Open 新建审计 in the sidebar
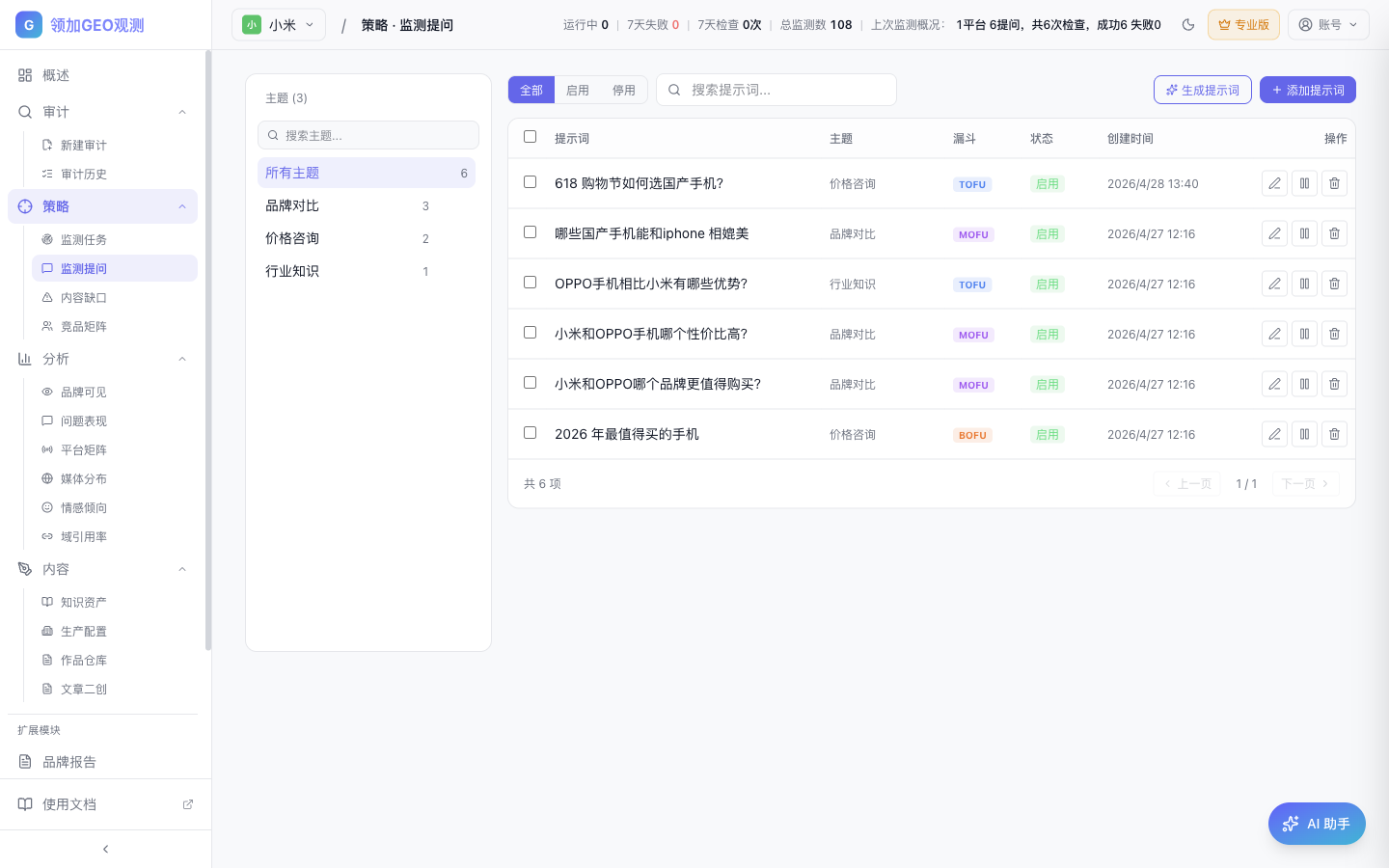 coord(115,145)
